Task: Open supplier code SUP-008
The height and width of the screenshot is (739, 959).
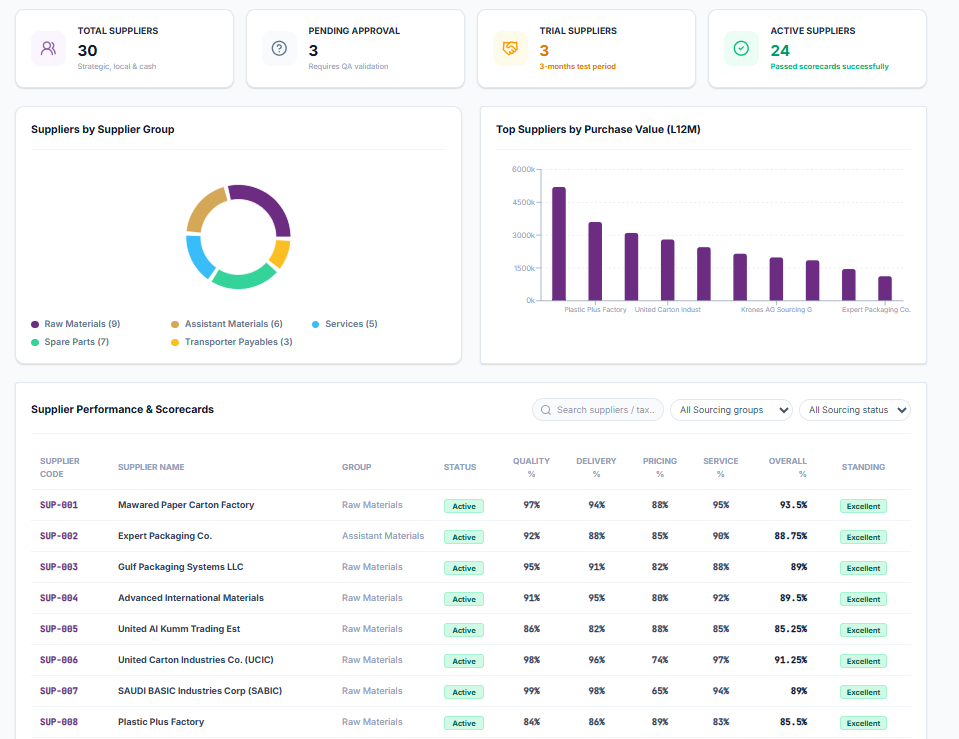Action: 59,722
